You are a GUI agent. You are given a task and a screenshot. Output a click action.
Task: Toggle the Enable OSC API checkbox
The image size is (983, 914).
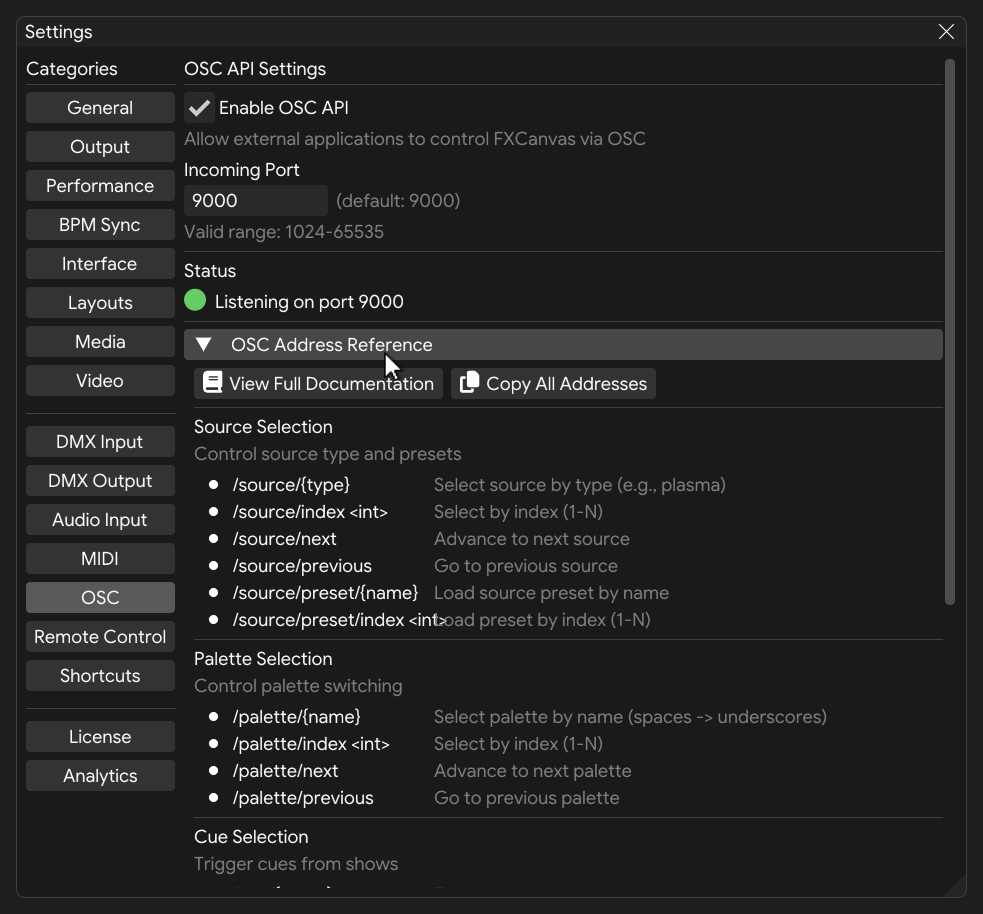coord(199,108)
